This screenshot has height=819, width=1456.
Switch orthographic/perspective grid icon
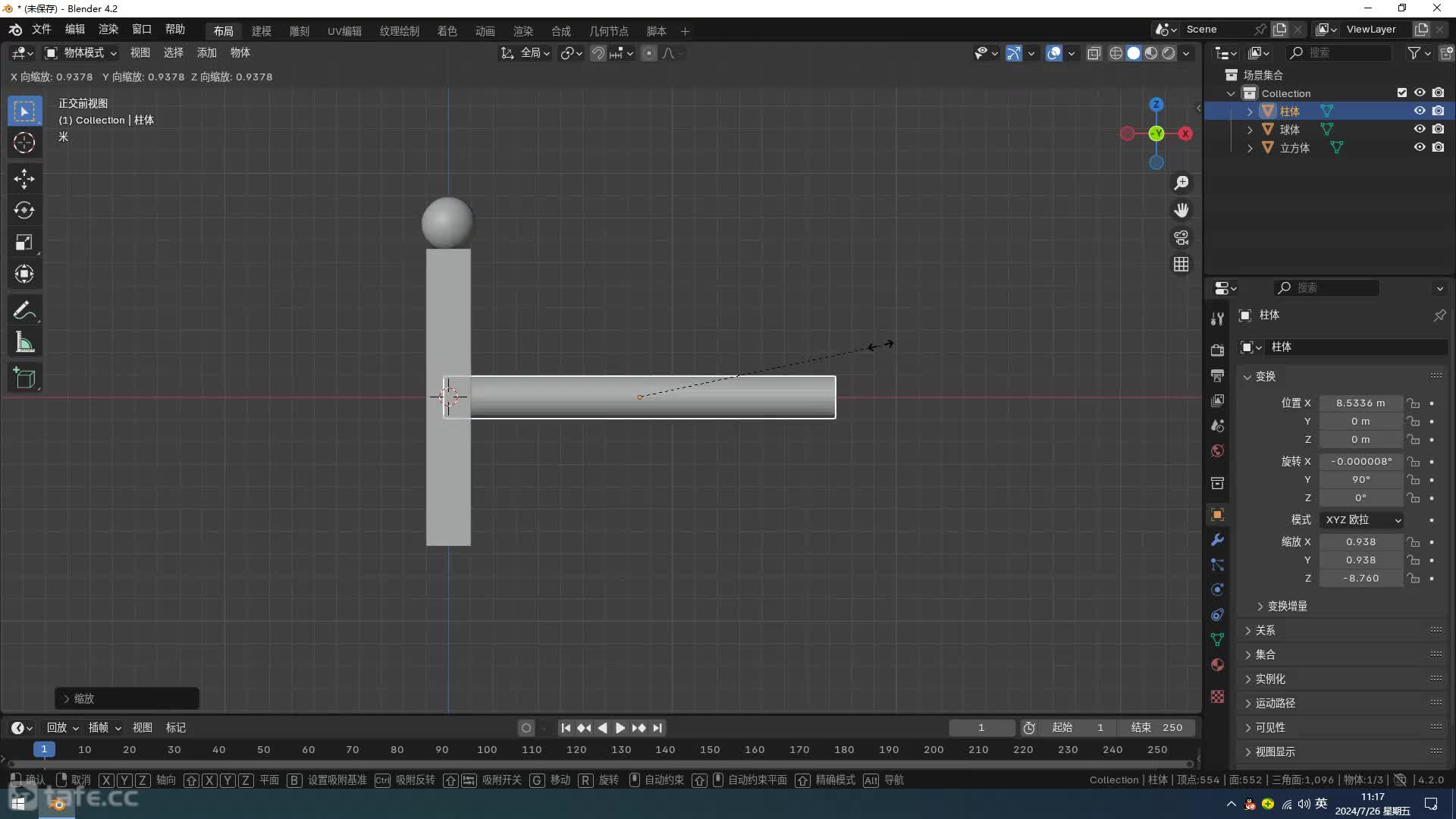(x=1181, y=264)
